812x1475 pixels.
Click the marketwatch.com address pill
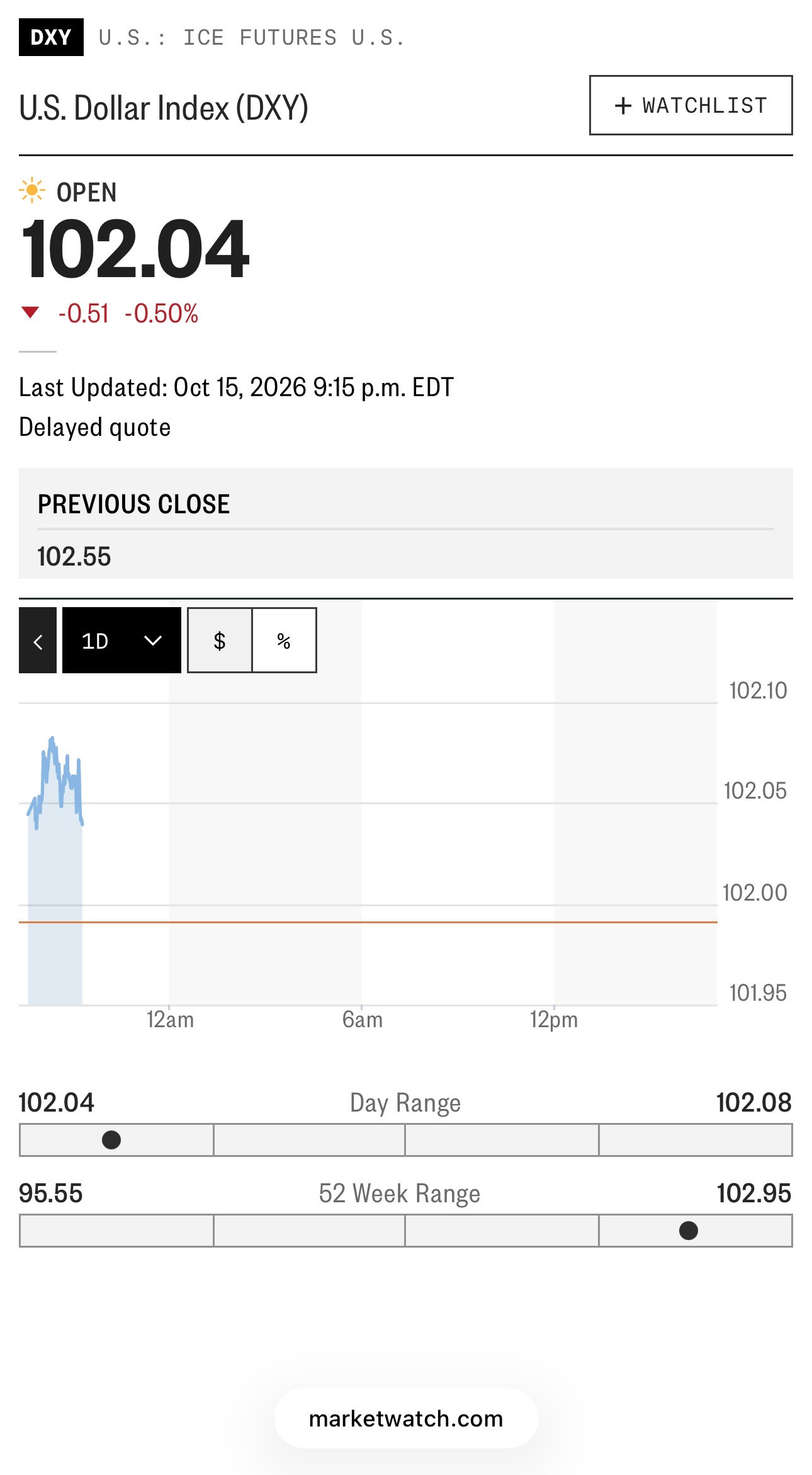[406, 1419]
